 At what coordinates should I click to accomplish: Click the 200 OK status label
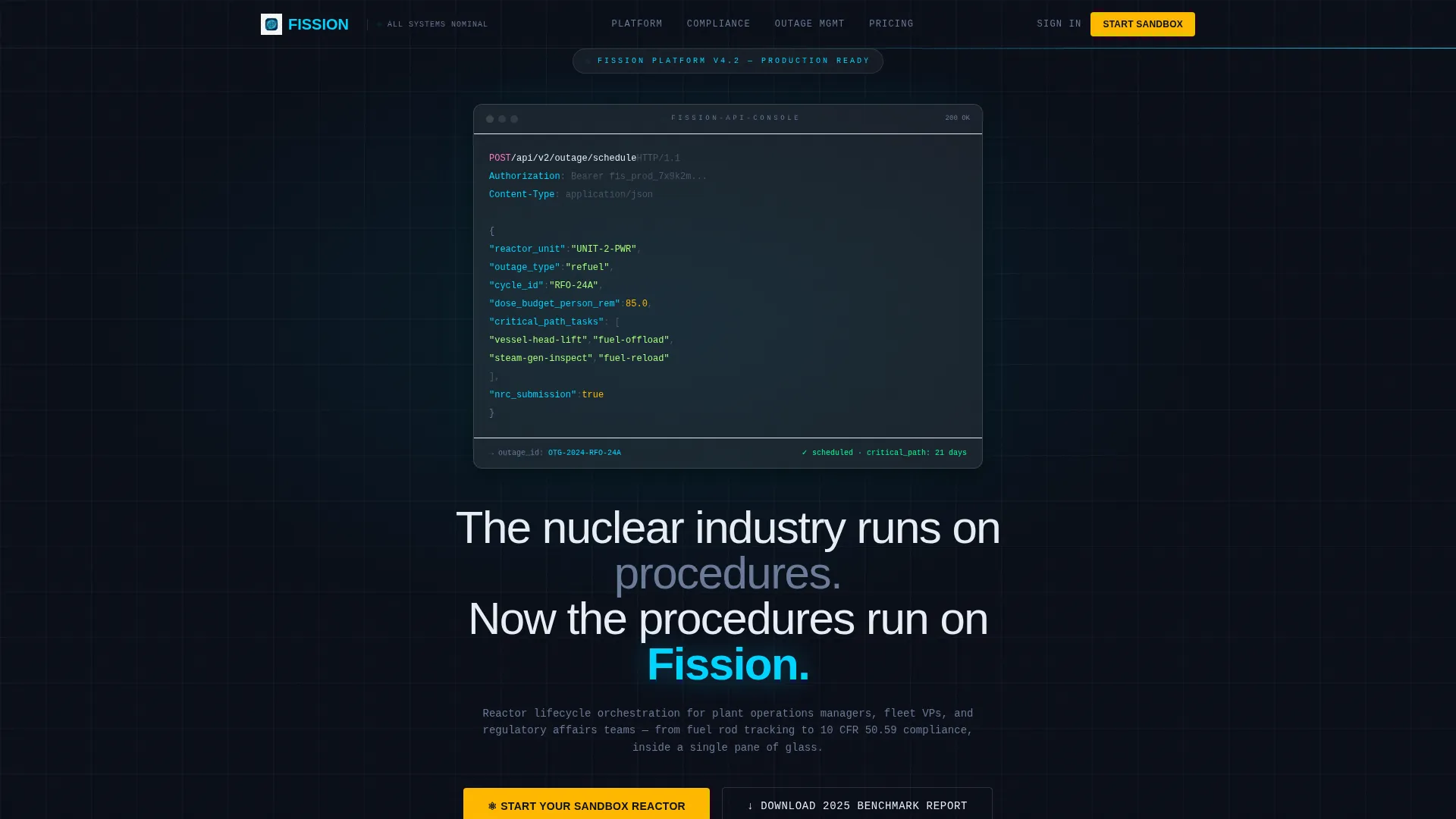957,118
